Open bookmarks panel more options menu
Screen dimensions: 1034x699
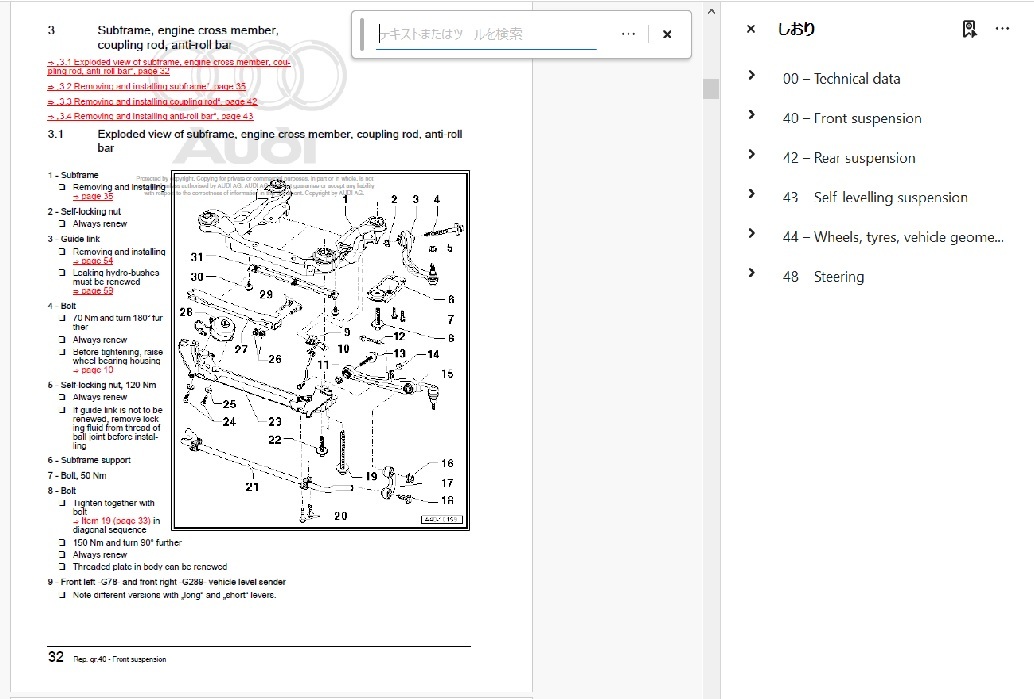point(1002,29)
